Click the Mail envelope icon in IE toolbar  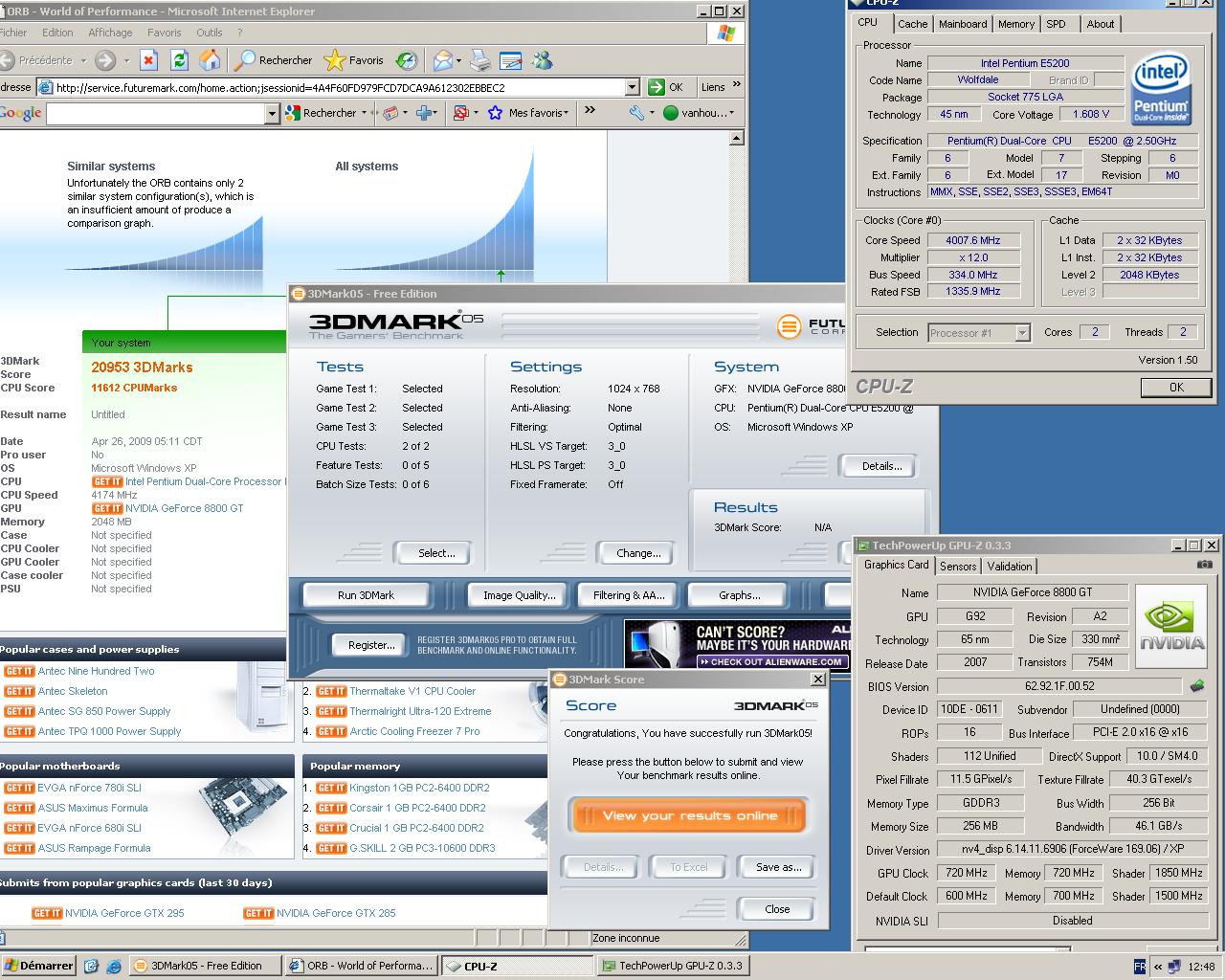445,60
